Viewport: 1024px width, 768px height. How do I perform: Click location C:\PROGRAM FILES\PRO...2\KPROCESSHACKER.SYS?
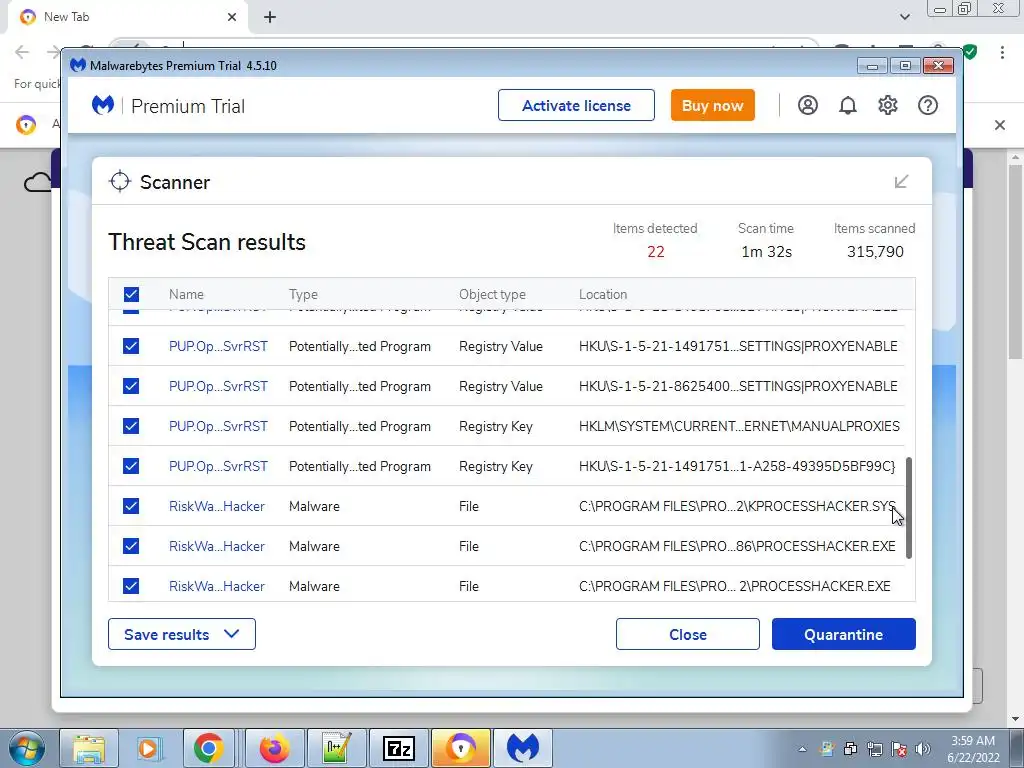point(737,506)
